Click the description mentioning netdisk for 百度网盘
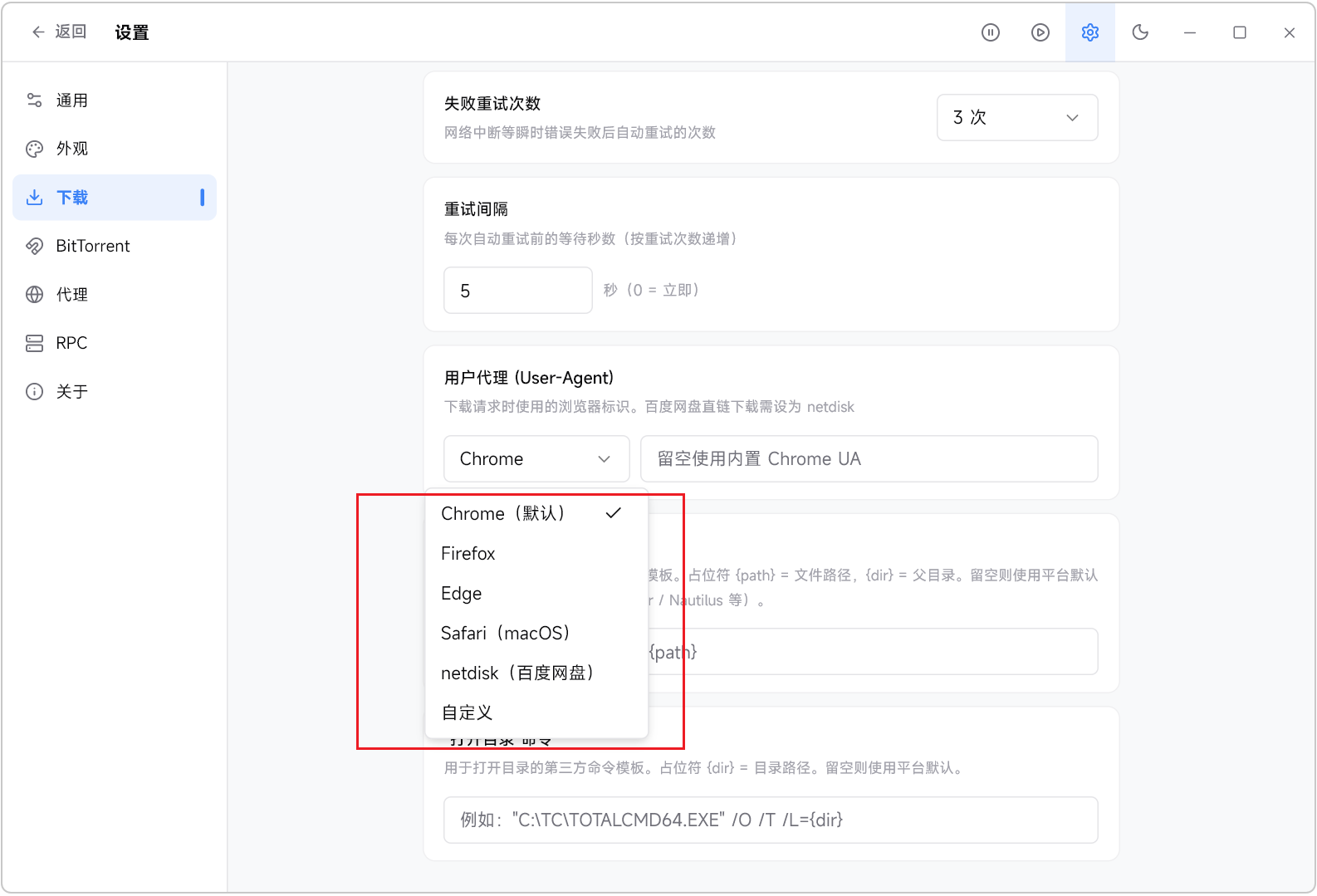Viewport: 1317px width, 896px height. [x=649, y=407]
